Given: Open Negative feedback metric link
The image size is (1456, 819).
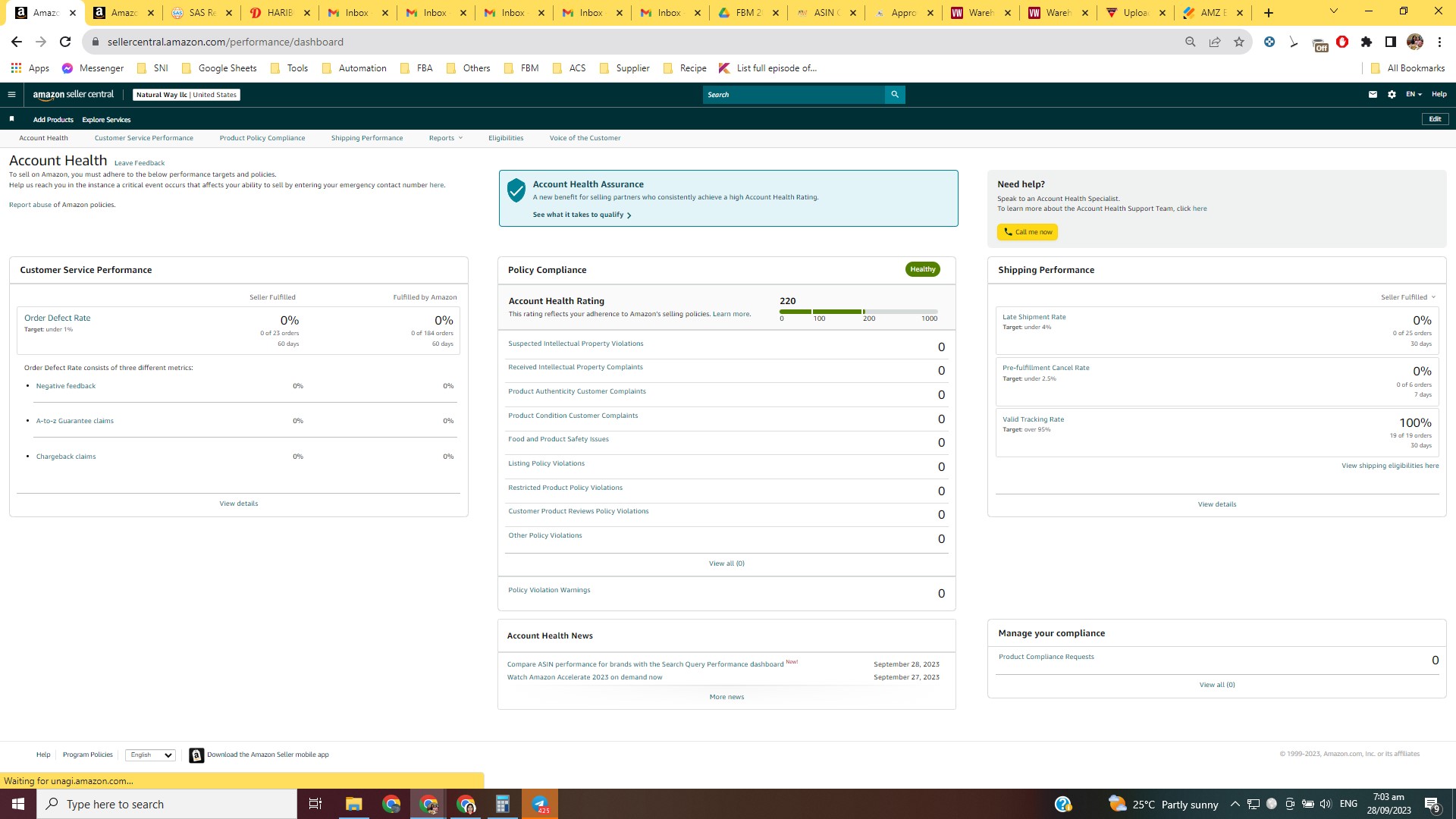Looking at the screenshot, I should coord(66,387).
